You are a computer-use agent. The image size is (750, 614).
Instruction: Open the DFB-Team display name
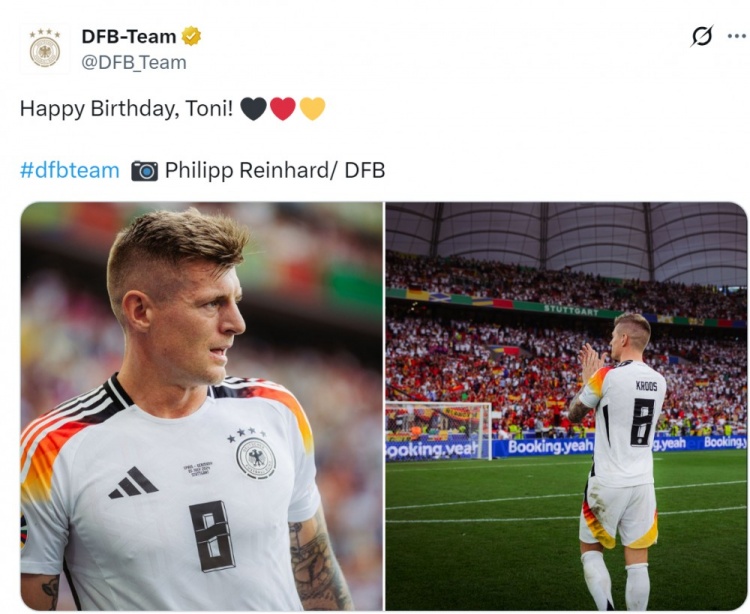tap(129, 37)
